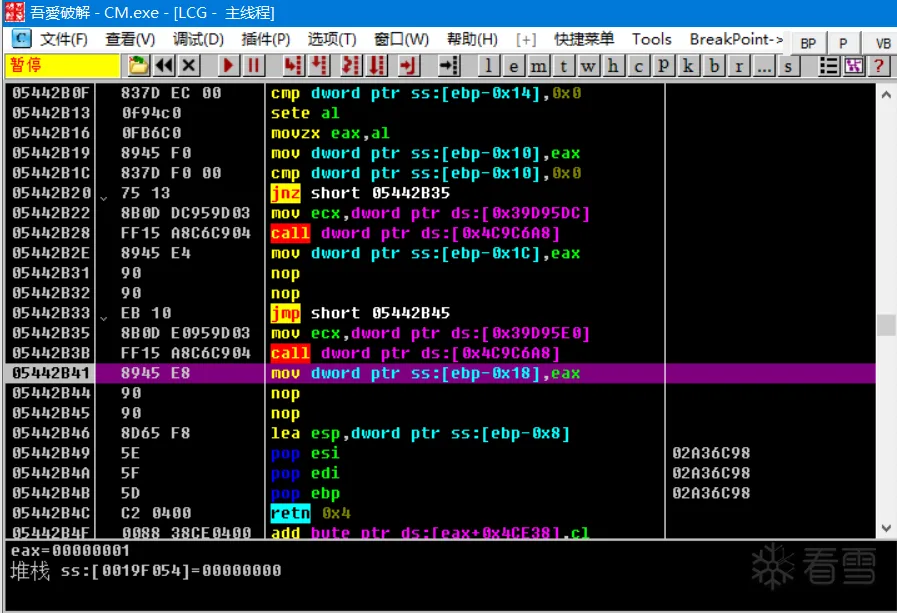
Task: Open the 调试(D) menu
Action: [x=199, y=39]
